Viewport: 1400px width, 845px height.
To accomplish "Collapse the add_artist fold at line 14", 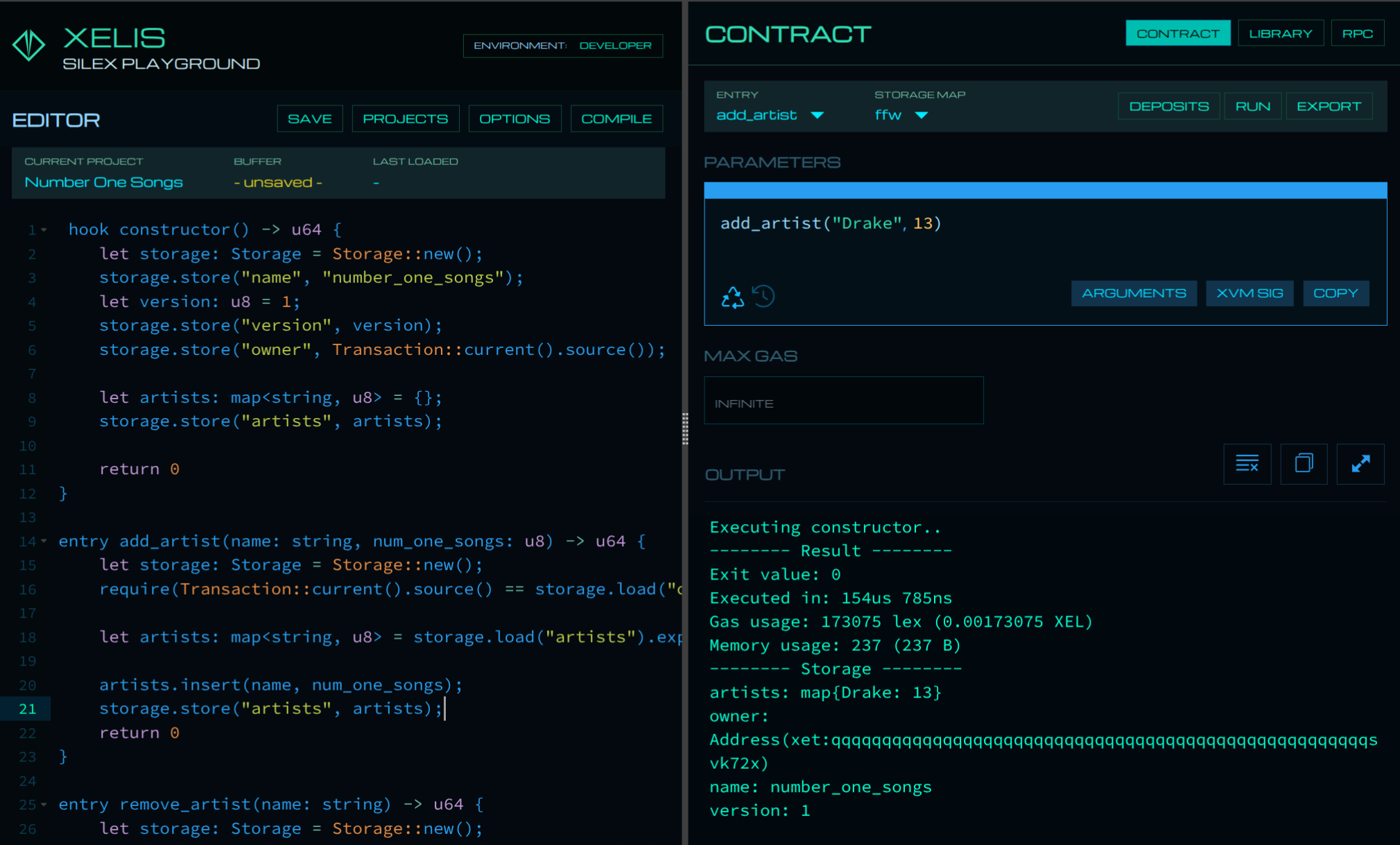I will click(x=44, y=541).
